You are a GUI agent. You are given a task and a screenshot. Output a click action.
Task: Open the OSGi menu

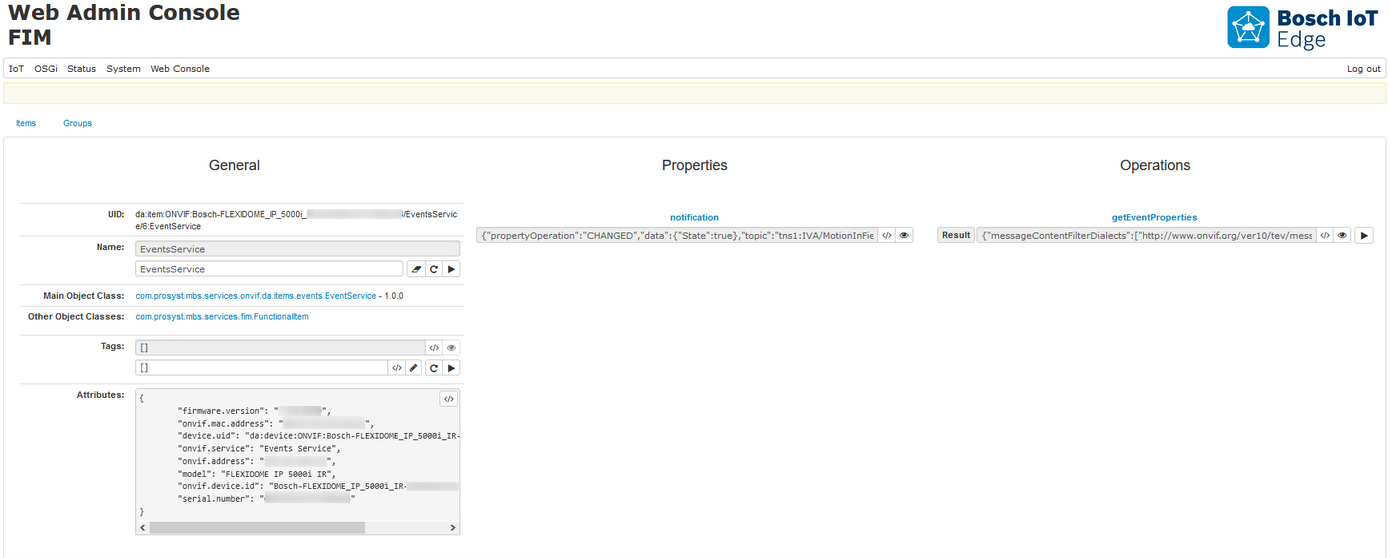click(x=46, y=69)
